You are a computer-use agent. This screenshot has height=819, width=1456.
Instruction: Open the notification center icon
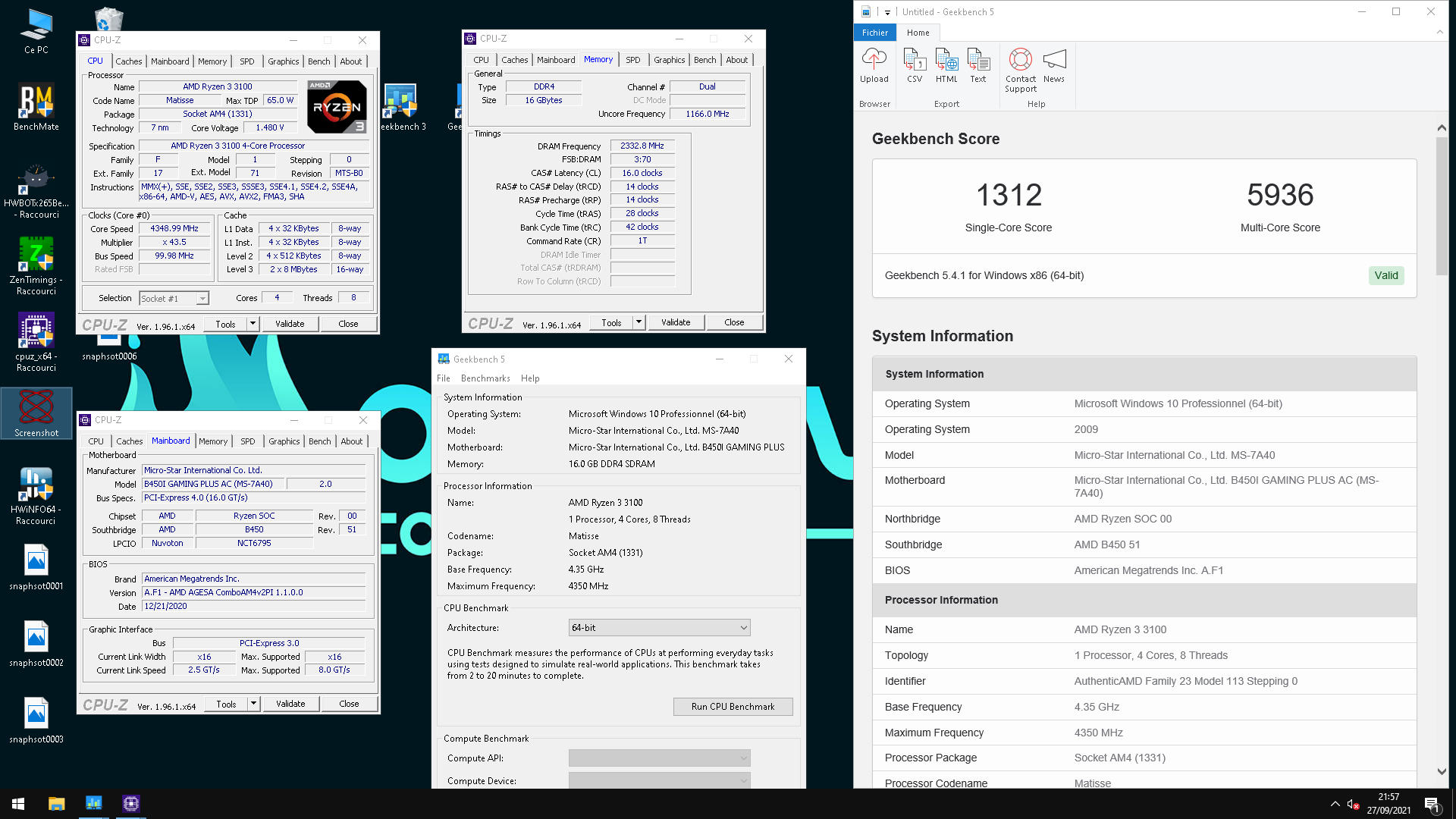tap(1432, 804)
